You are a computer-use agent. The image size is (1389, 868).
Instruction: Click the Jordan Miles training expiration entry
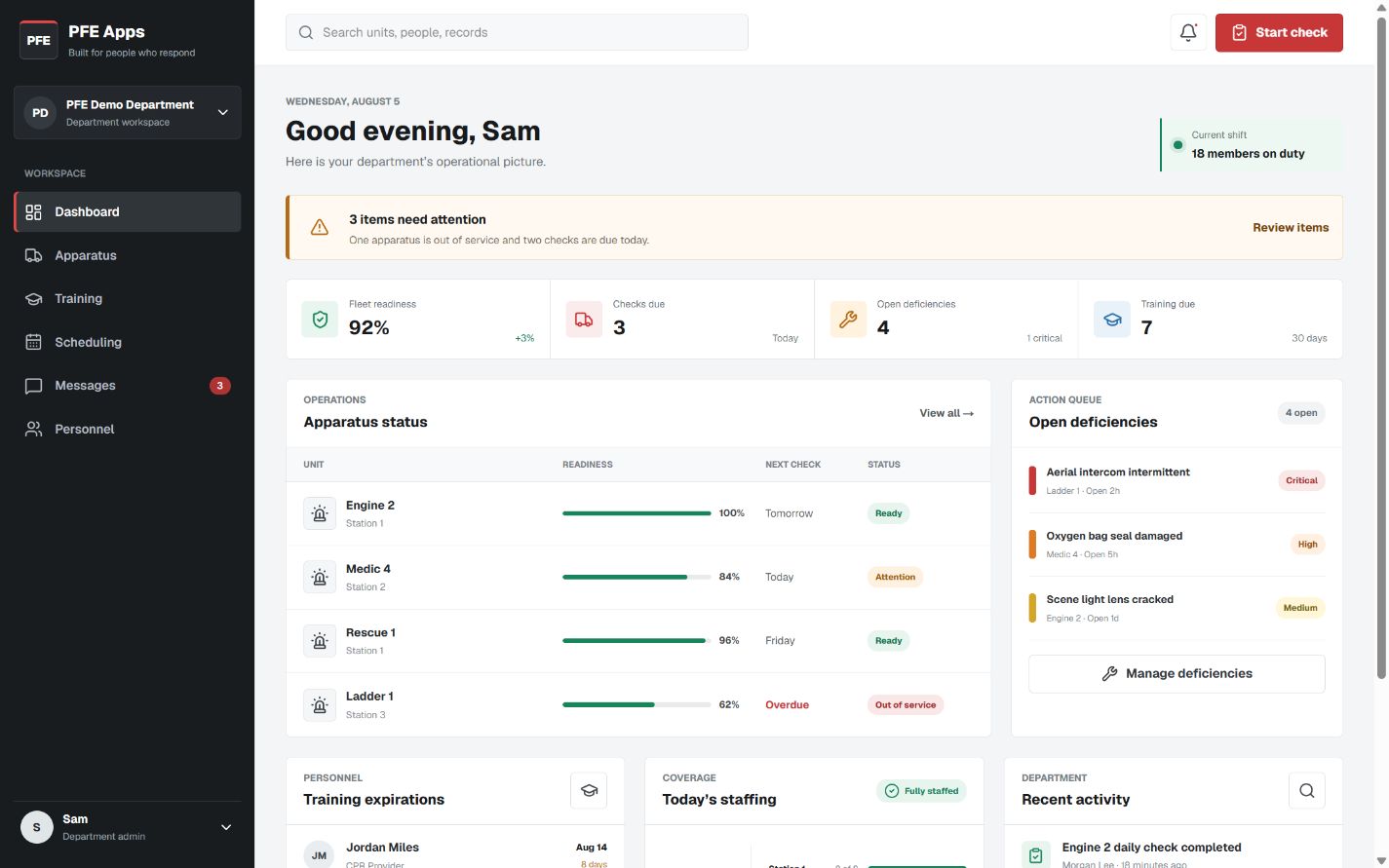(x=455, y=853)
